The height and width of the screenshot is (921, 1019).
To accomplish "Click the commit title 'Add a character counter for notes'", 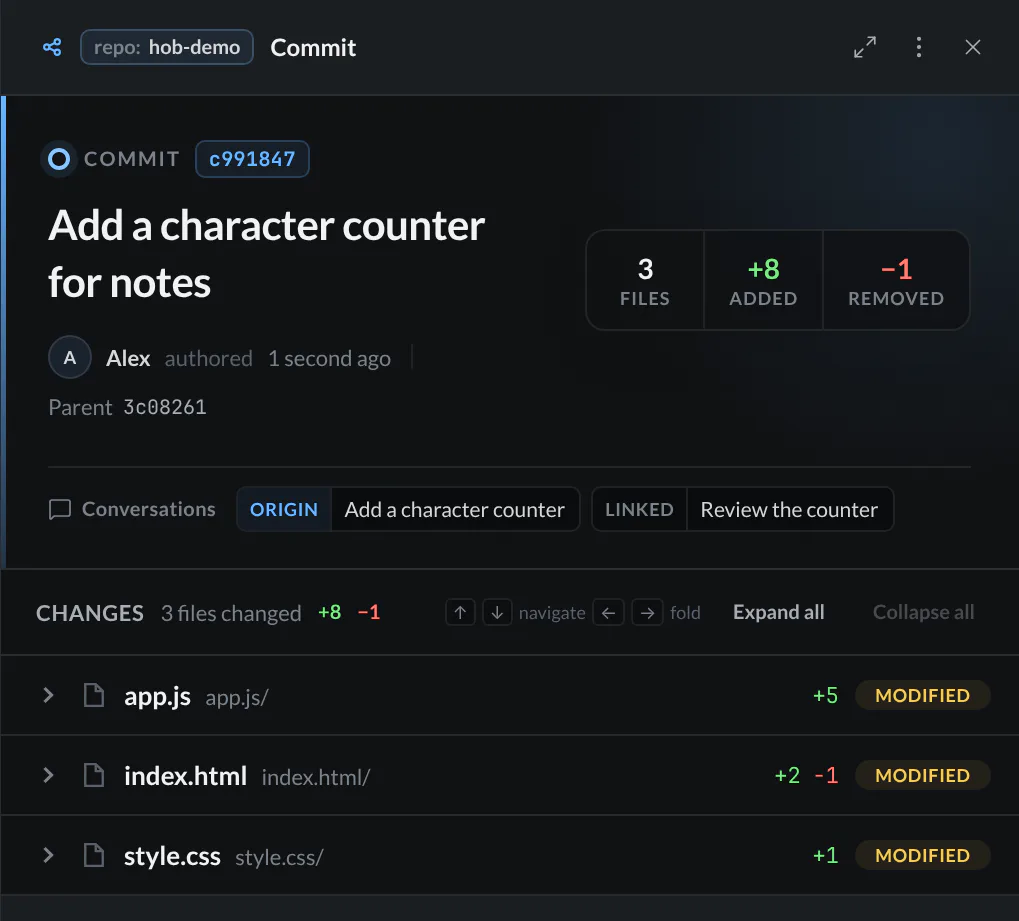I will click(266, 254).
